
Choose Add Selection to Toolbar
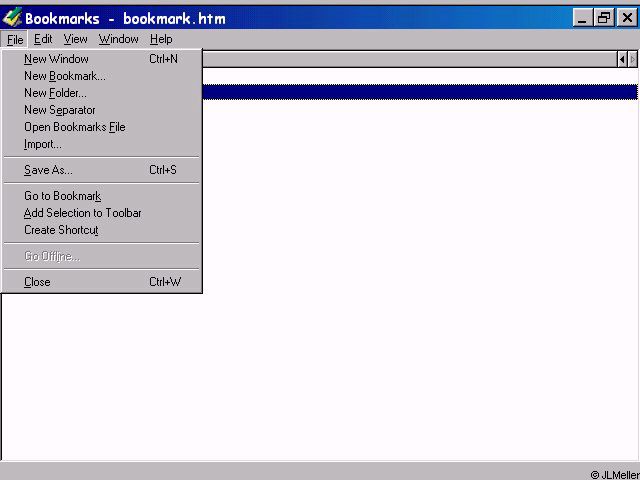102,213
